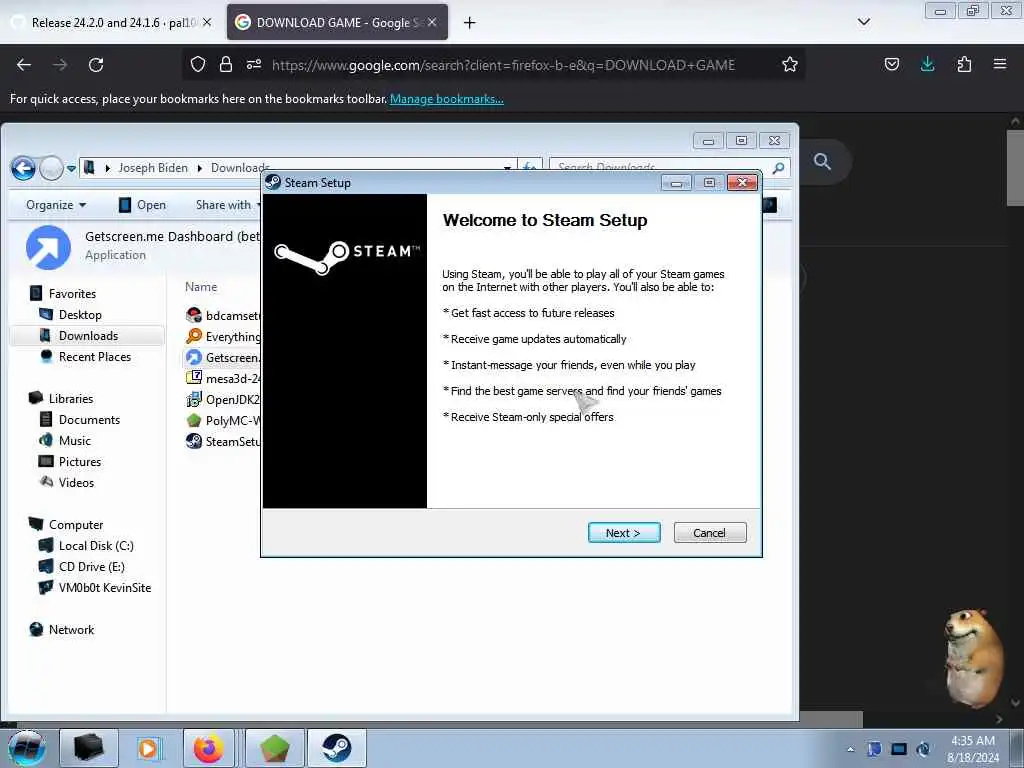1024x768 pixels.
Task: Click the Name column header
Action: pos(201,287)
